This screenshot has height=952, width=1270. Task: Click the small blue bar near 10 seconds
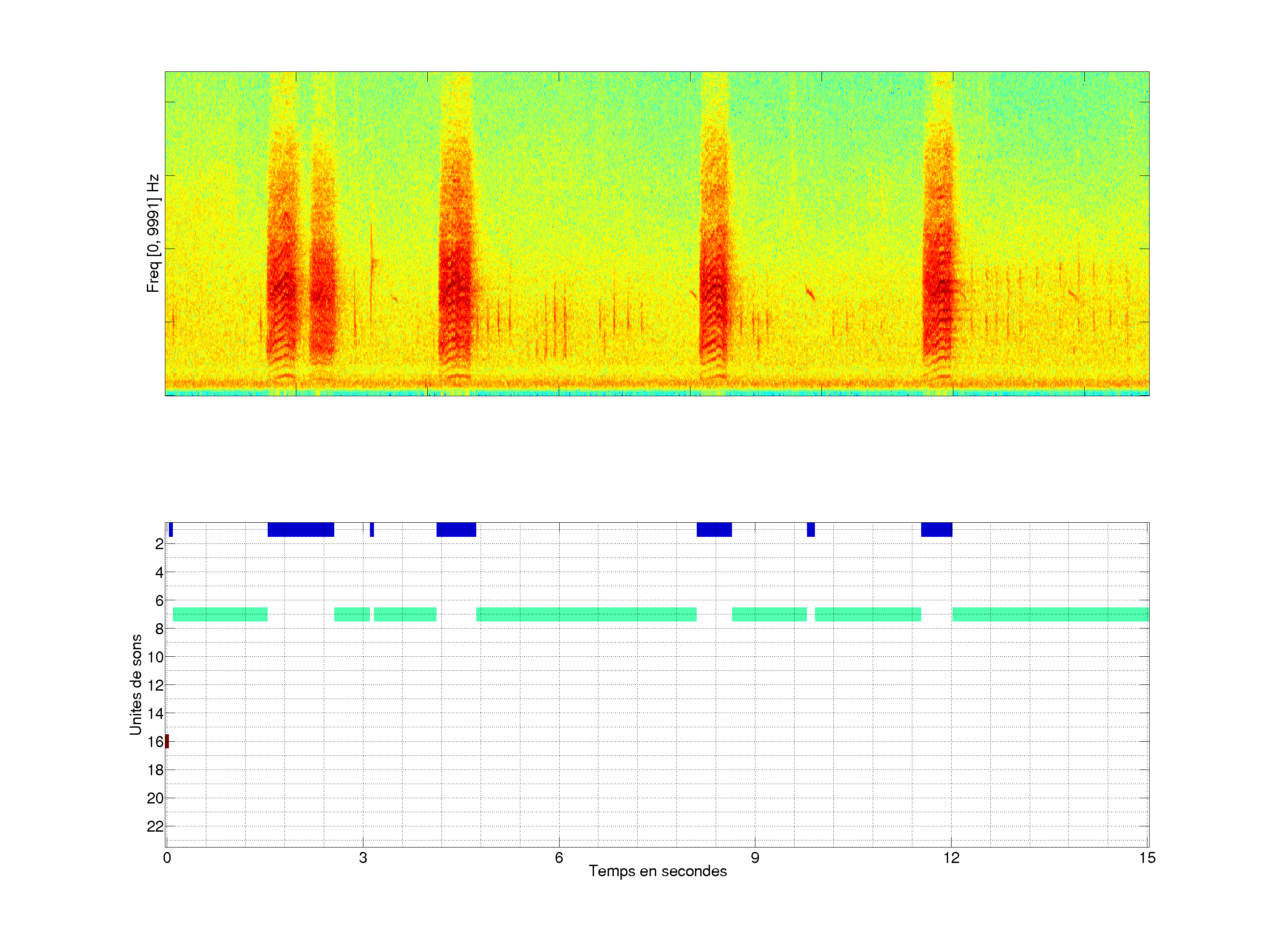click(811, 530)
